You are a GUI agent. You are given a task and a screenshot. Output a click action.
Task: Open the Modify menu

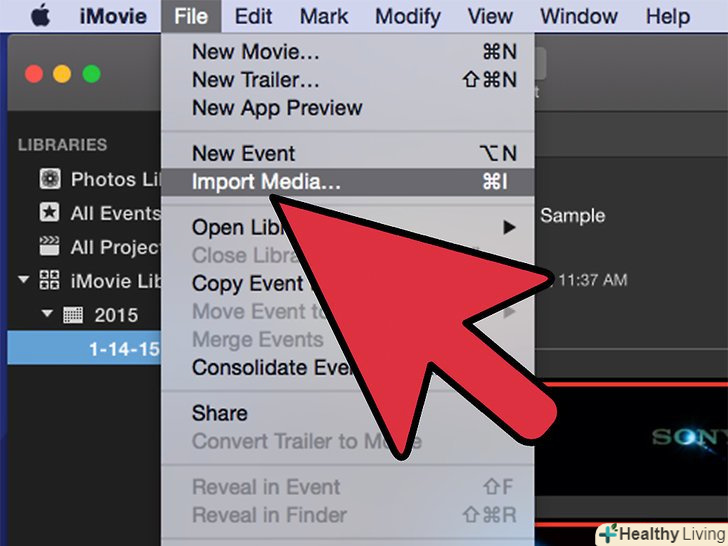[408, 16]
